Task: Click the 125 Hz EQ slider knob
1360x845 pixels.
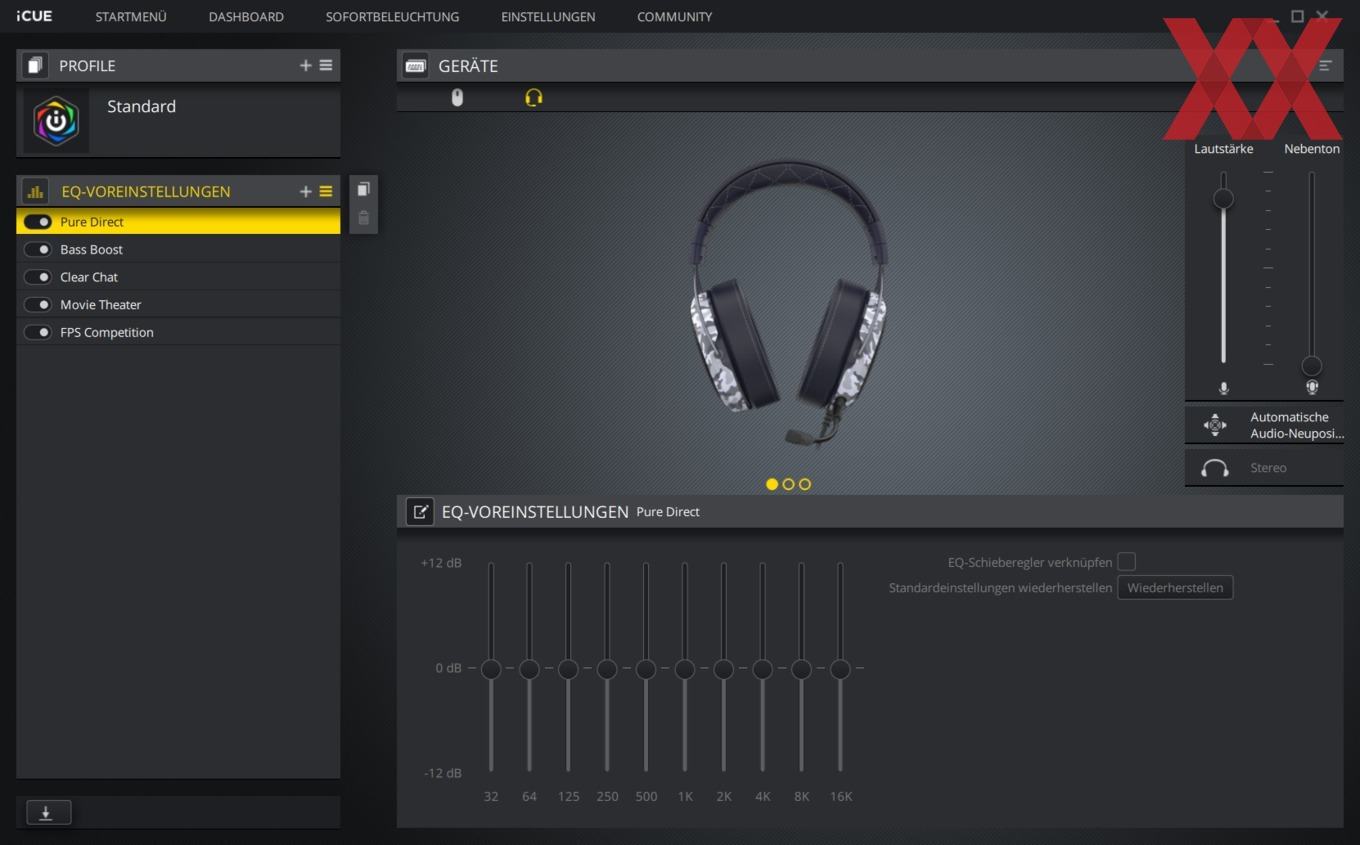Action: pos(568,669)
